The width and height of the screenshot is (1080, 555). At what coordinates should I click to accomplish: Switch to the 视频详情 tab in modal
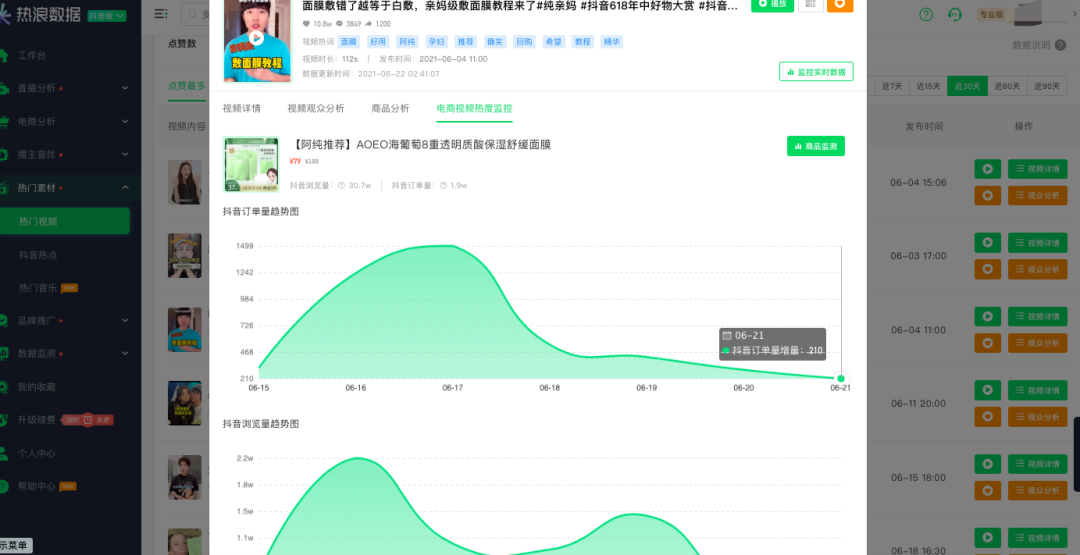[x=242, y=108]
